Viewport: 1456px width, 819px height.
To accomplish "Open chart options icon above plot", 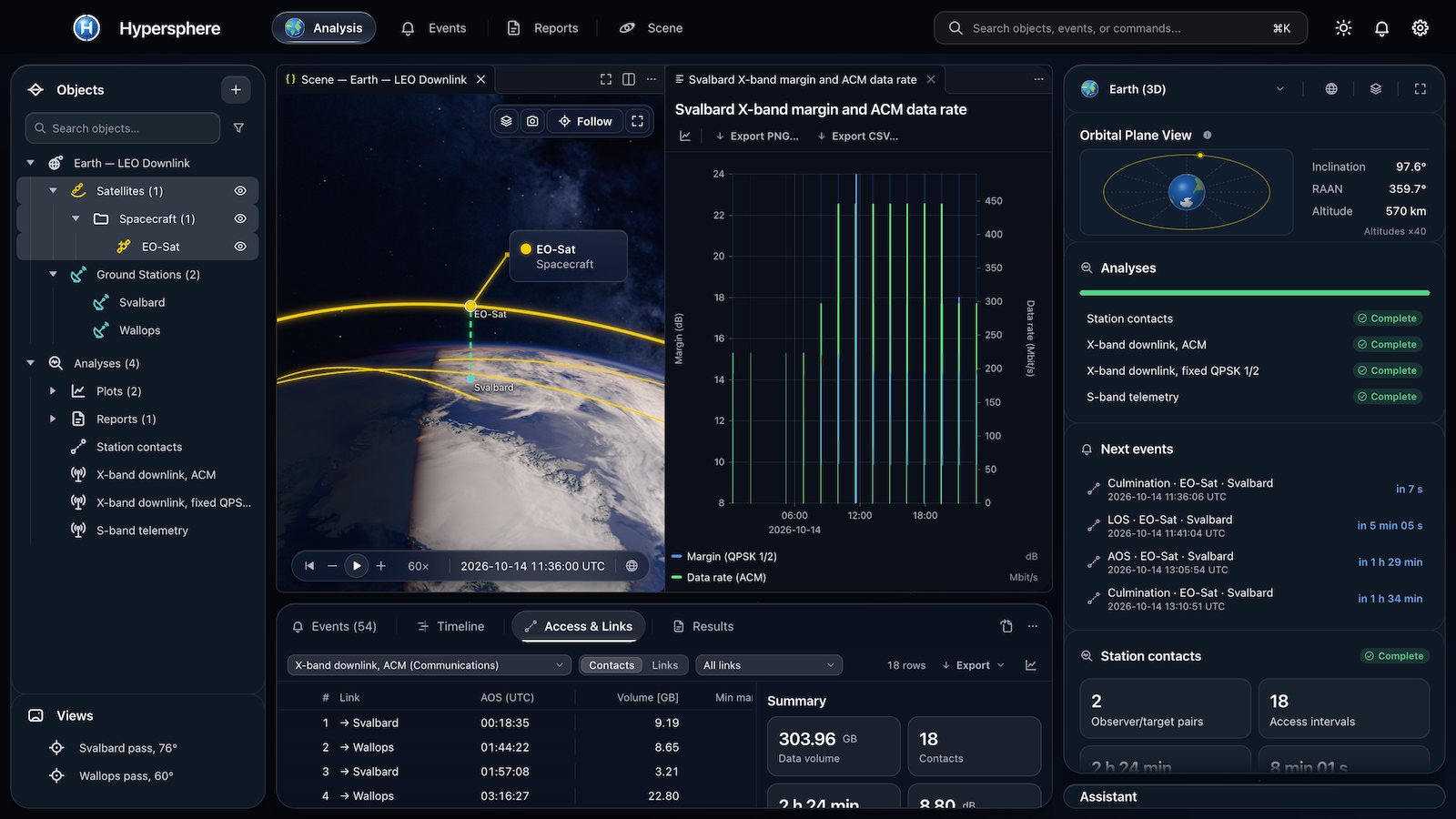I will click(685, 136).
